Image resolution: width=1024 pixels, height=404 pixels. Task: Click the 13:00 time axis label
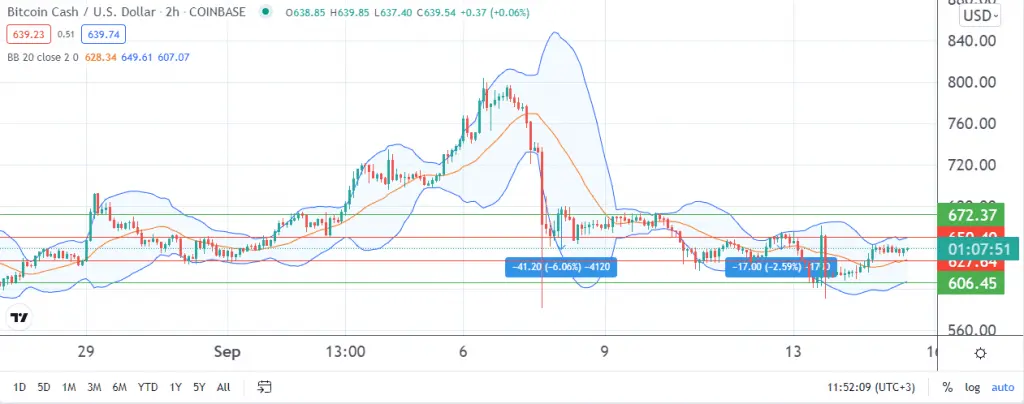pyautogui.click(x=345, y=352)
